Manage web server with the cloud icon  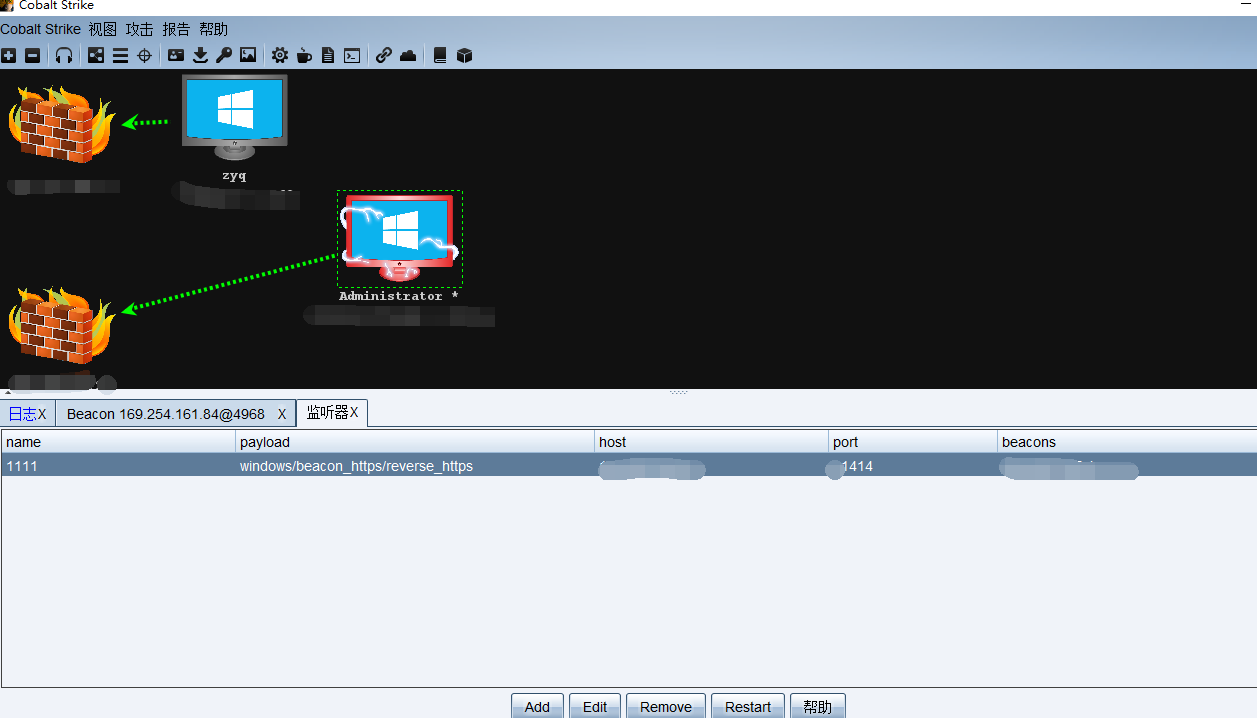[408, 56]
